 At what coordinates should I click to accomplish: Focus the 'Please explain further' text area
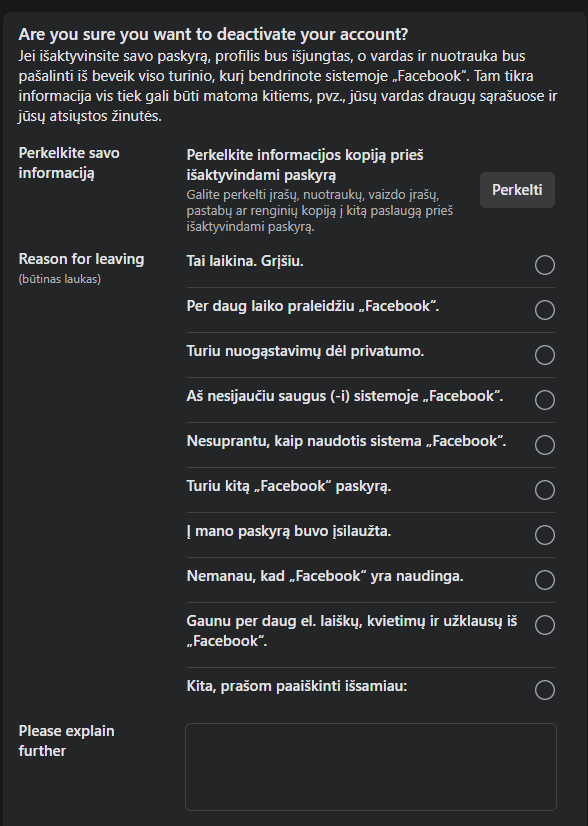coord(371,766)
